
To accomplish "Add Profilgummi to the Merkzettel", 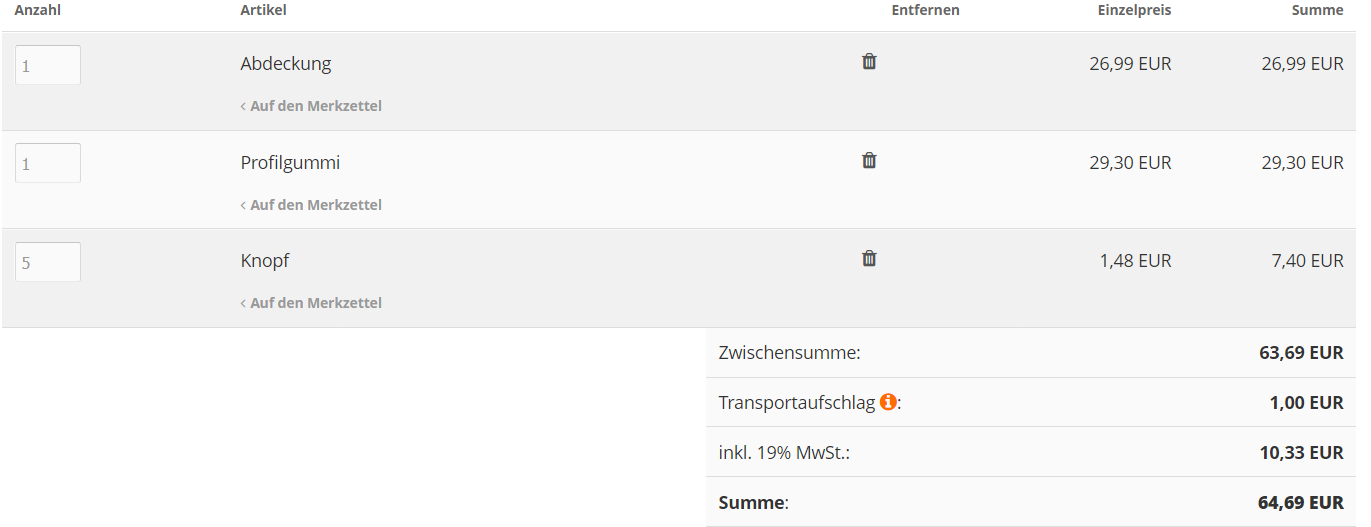I will coord(315,205).
